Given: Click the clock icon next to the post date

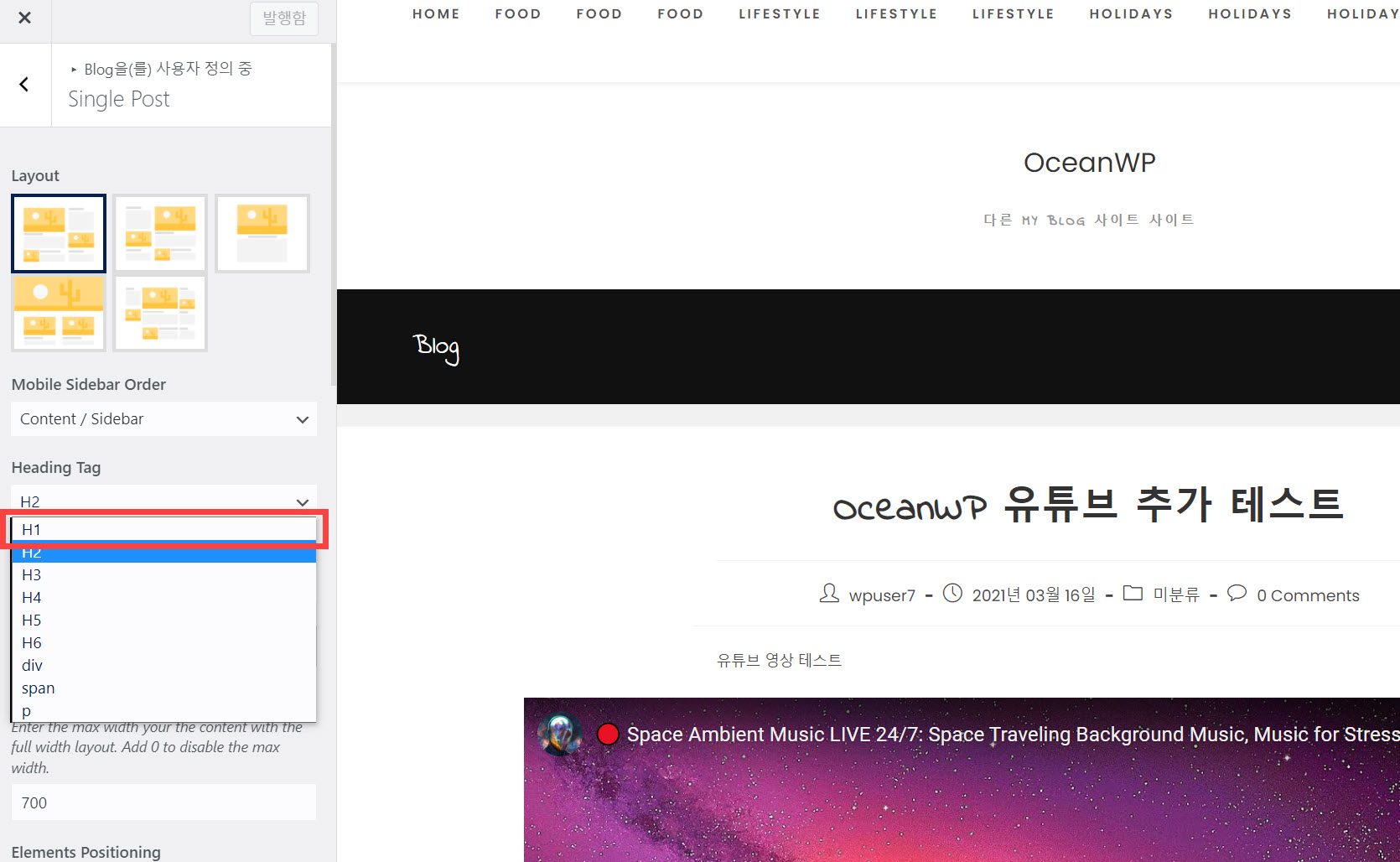Looking at the screenshot, I should point(952,593).
